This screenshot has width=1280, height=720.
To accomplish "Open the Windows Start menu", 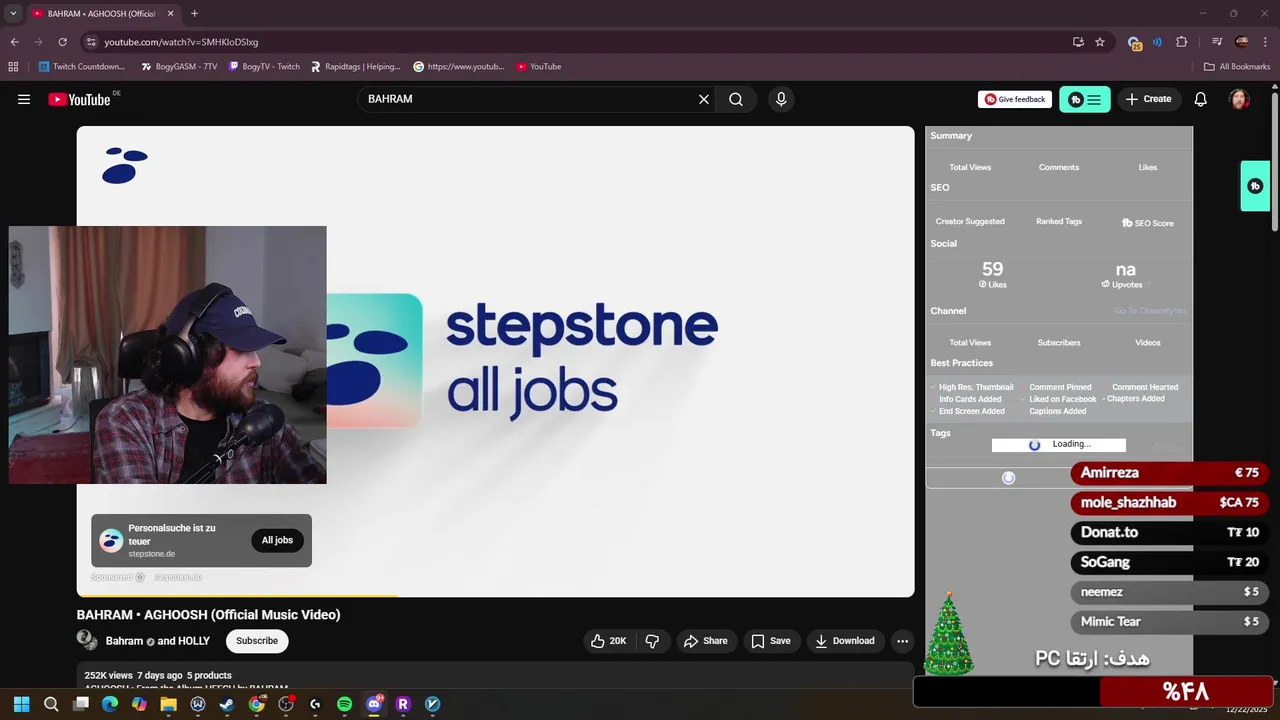I will [22, 704].
